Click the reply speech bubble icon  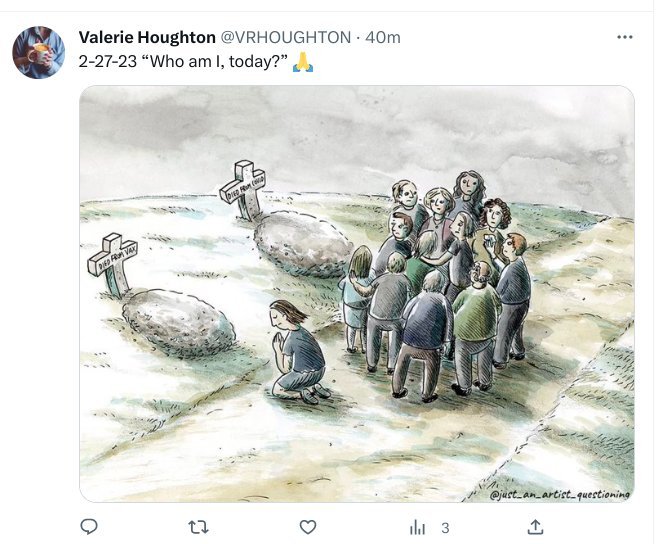[89, 526]
